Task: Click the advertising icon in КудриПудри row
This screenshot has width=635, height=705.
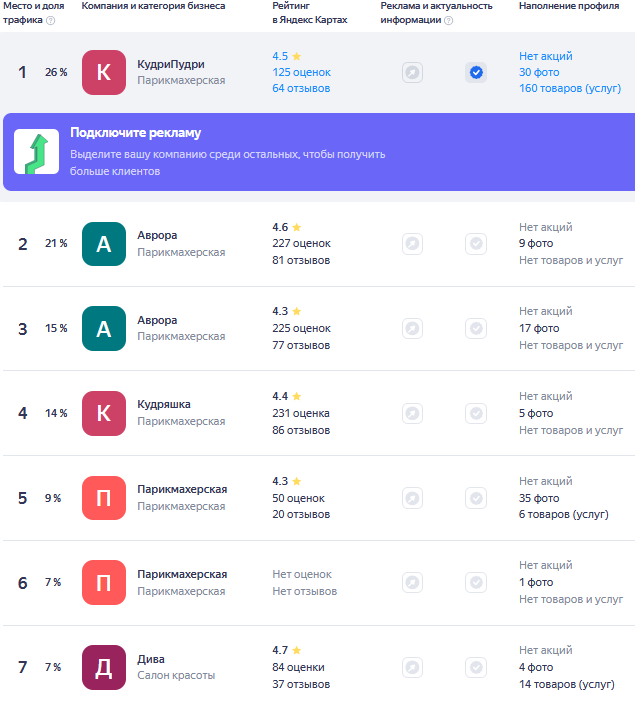Action: coord(412,72)
